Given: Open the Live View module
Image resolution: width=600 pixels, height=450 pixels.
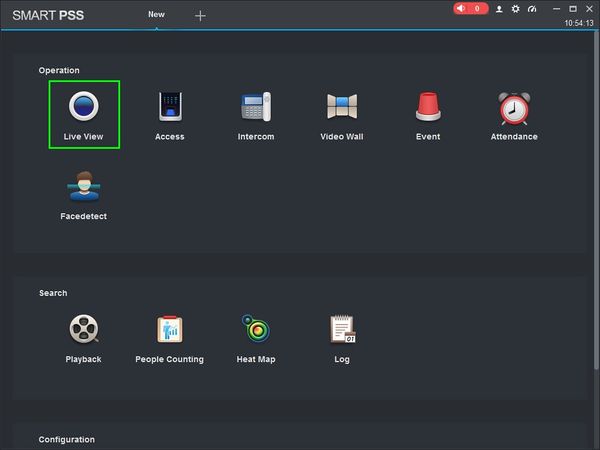Looking at the screenshot, I should point(84,114).
